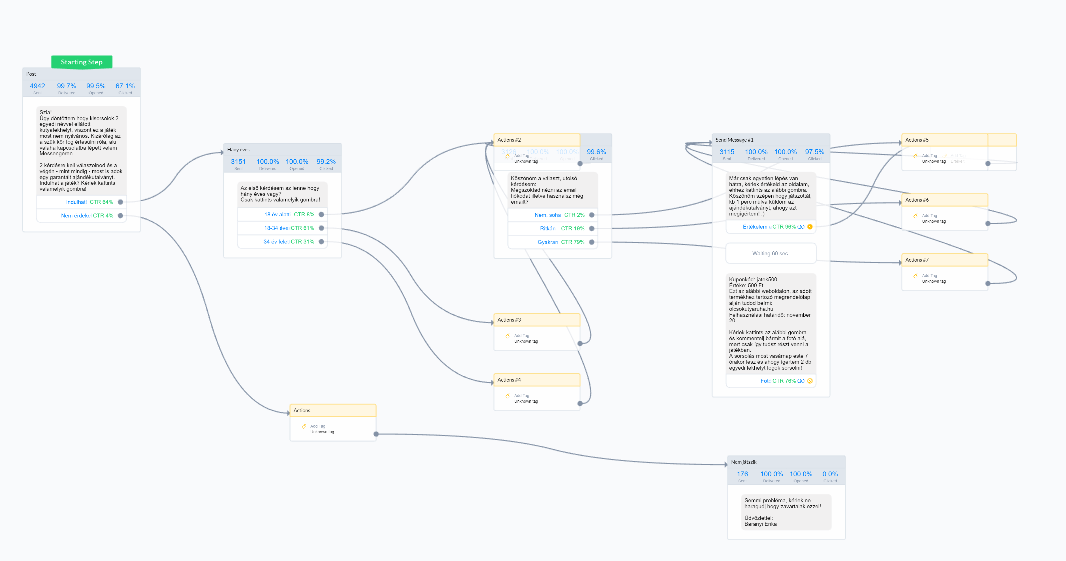
Task: Click the button row showing CTR 18%
Action: [553, 228]
